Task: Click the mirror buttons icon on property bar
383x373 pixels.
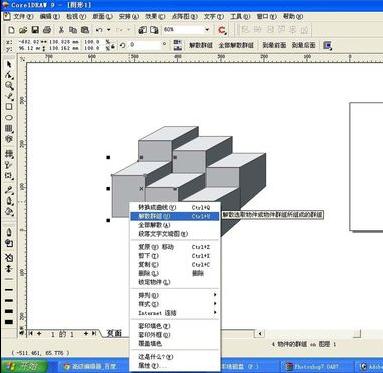Action: (178, 45)
